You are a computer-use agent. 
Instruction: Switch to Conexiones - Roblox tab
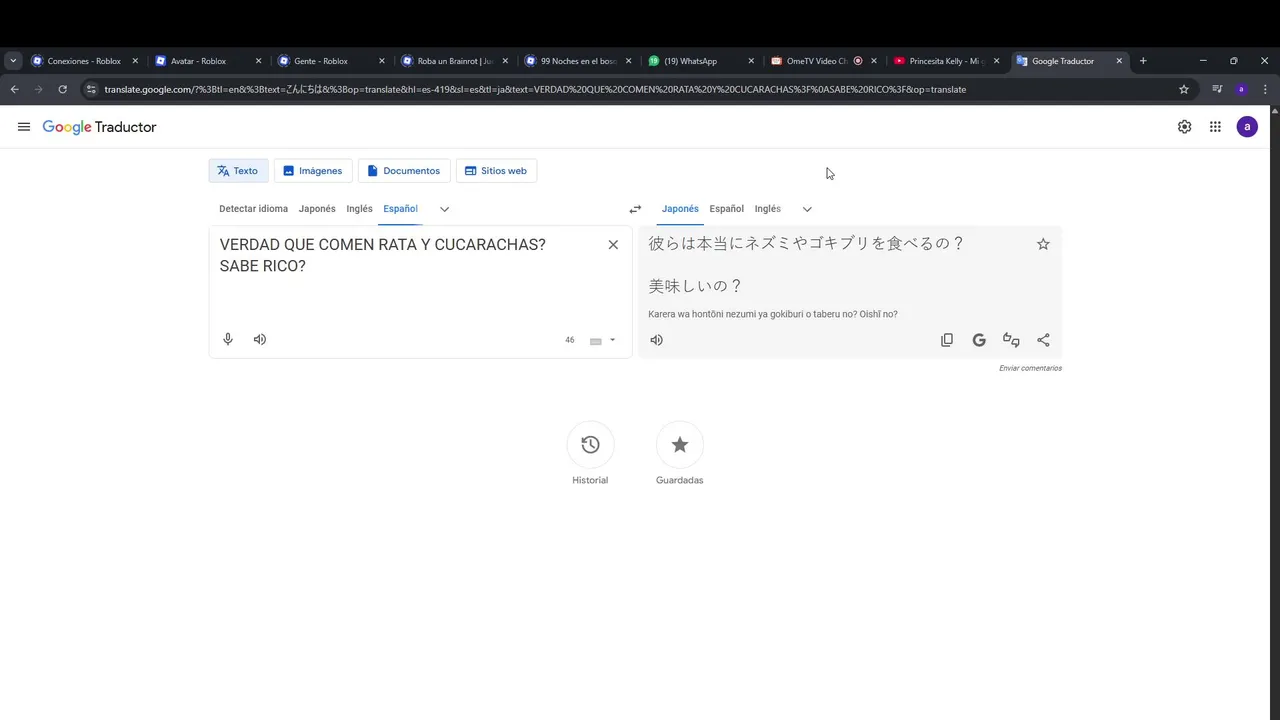pyautogui.click(x=84, y=61)
